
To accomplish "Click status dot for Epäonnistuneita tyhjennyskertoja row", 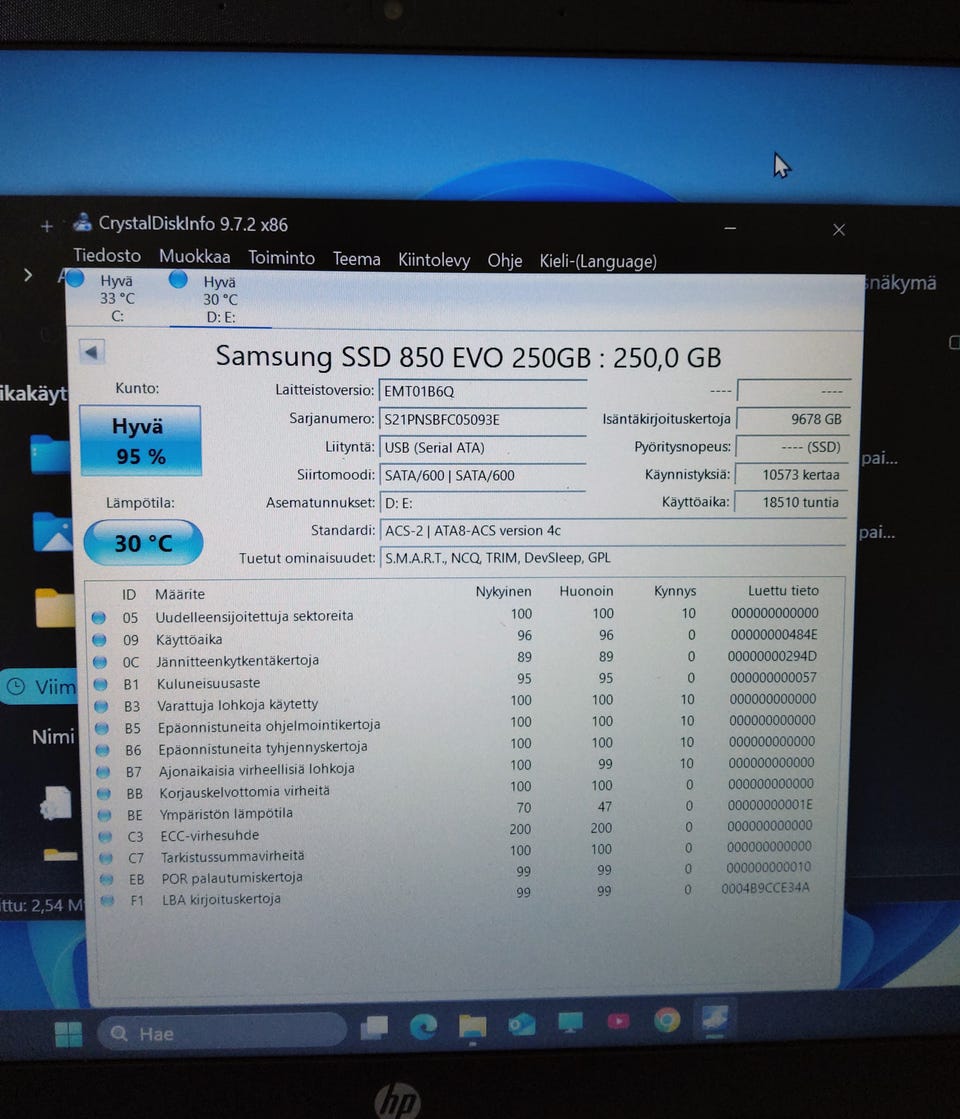I will 103,750.
